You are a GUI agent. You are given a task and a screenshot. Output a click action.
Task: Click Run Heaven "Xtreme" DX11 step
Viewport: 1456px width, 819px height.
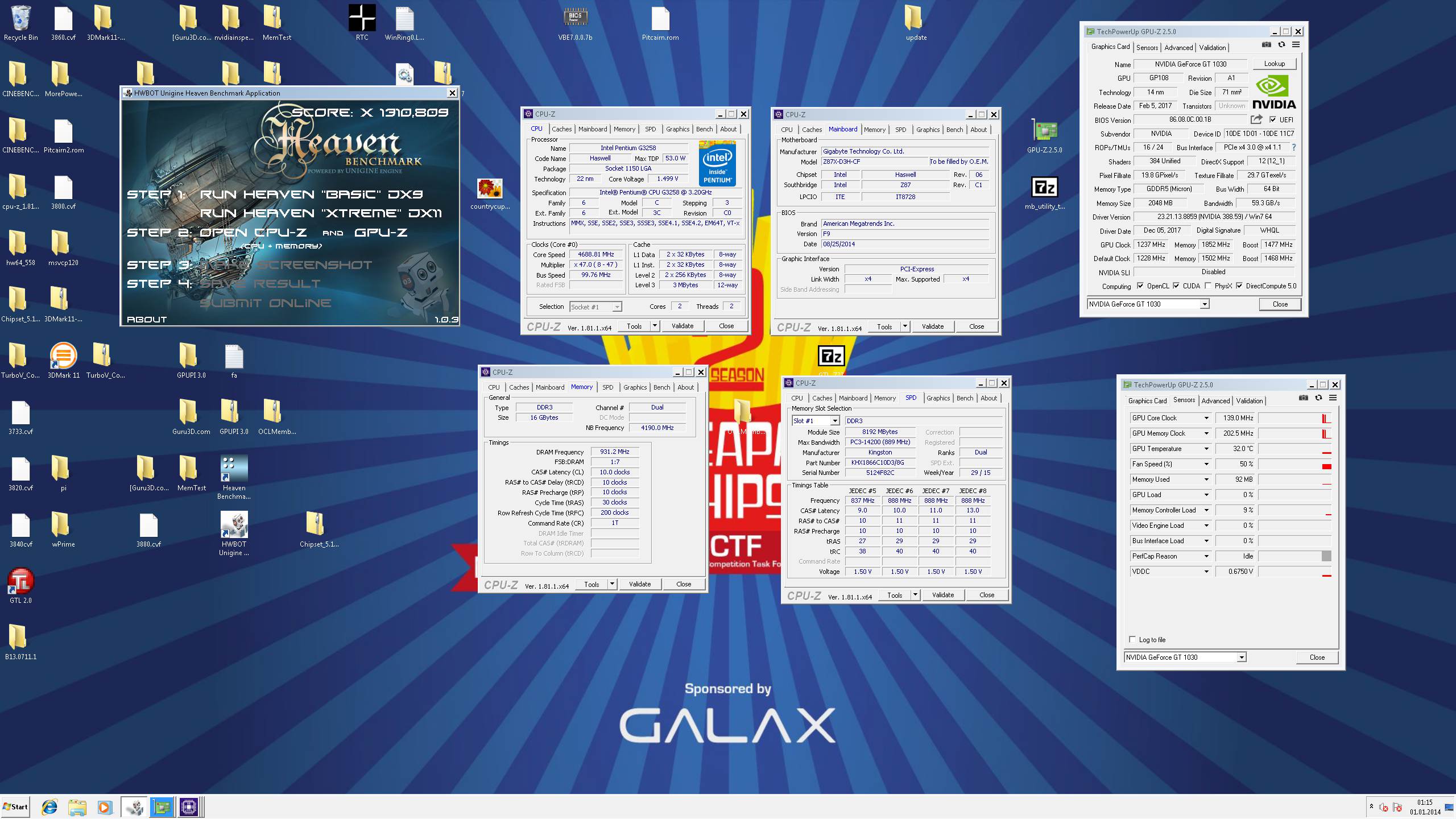pos(321,213)
